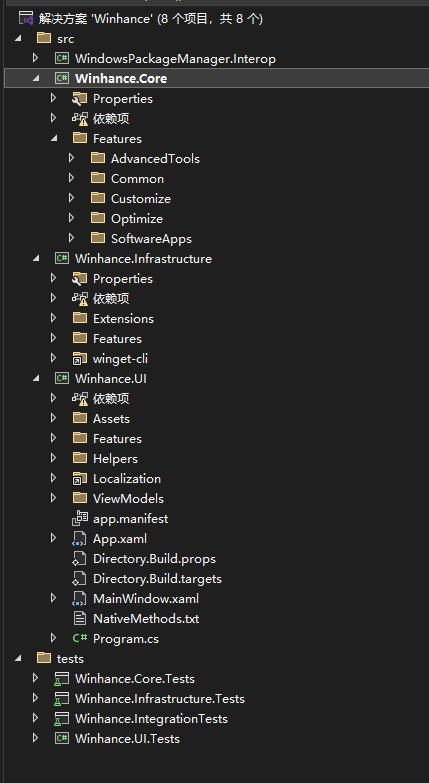Click the 'Winhance.UI.Tests' label
The height and width of the screenshot is (783, 429).
127,738
